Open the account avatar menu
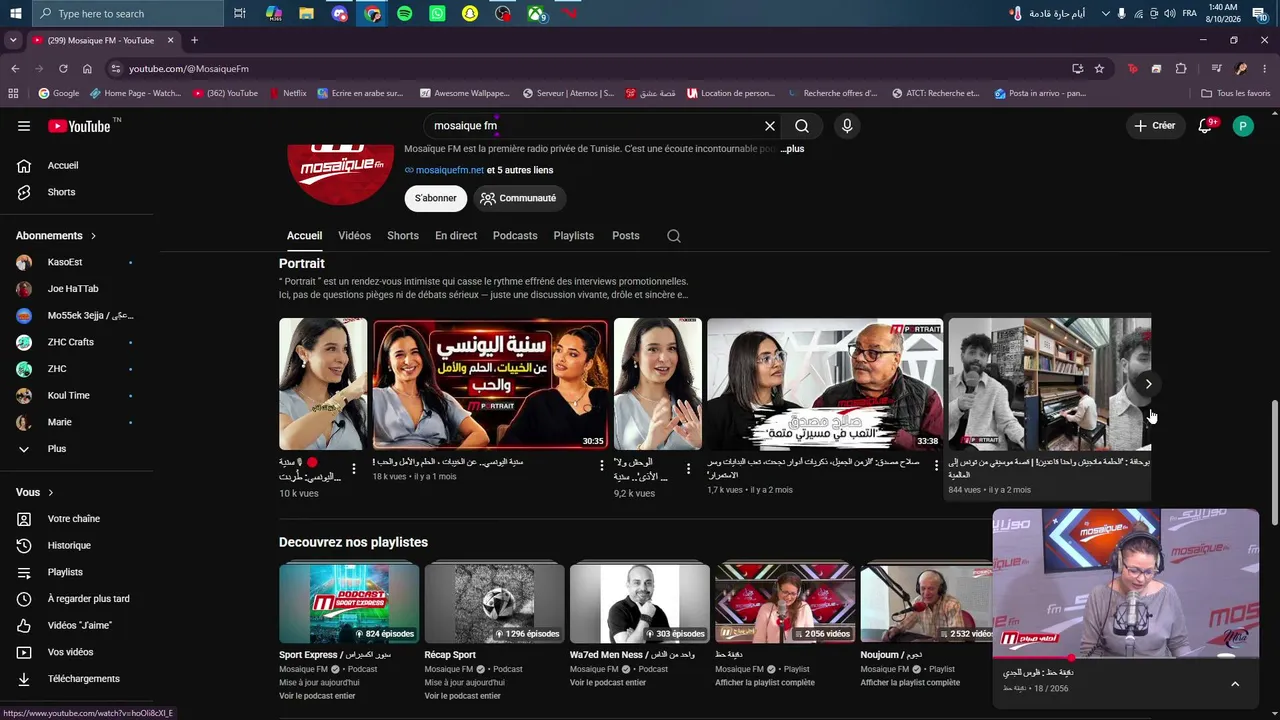Viewport: 1280px width, 720px height. 1243,126
